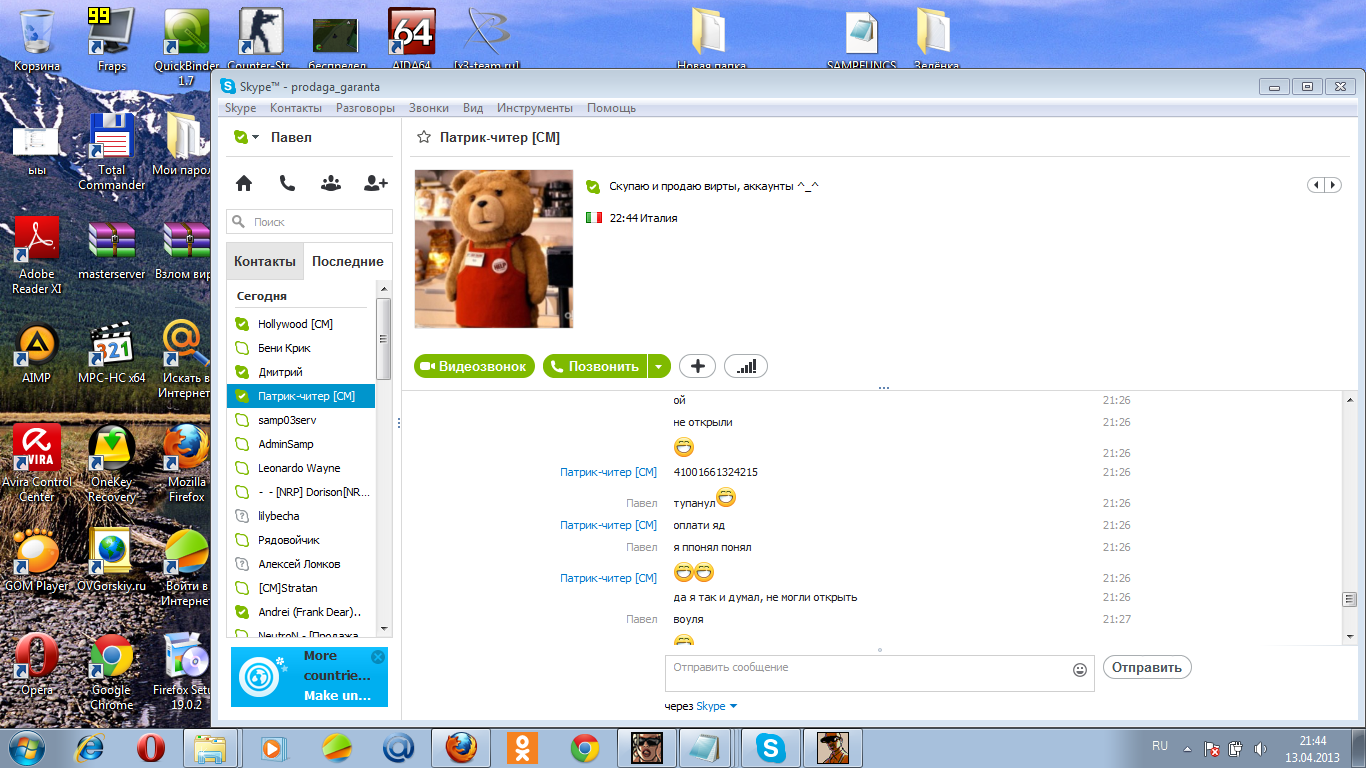The width and height of the screenshot is (1366, 768).
Task: Click the Отправить send button
Action: click(1147, 667)
